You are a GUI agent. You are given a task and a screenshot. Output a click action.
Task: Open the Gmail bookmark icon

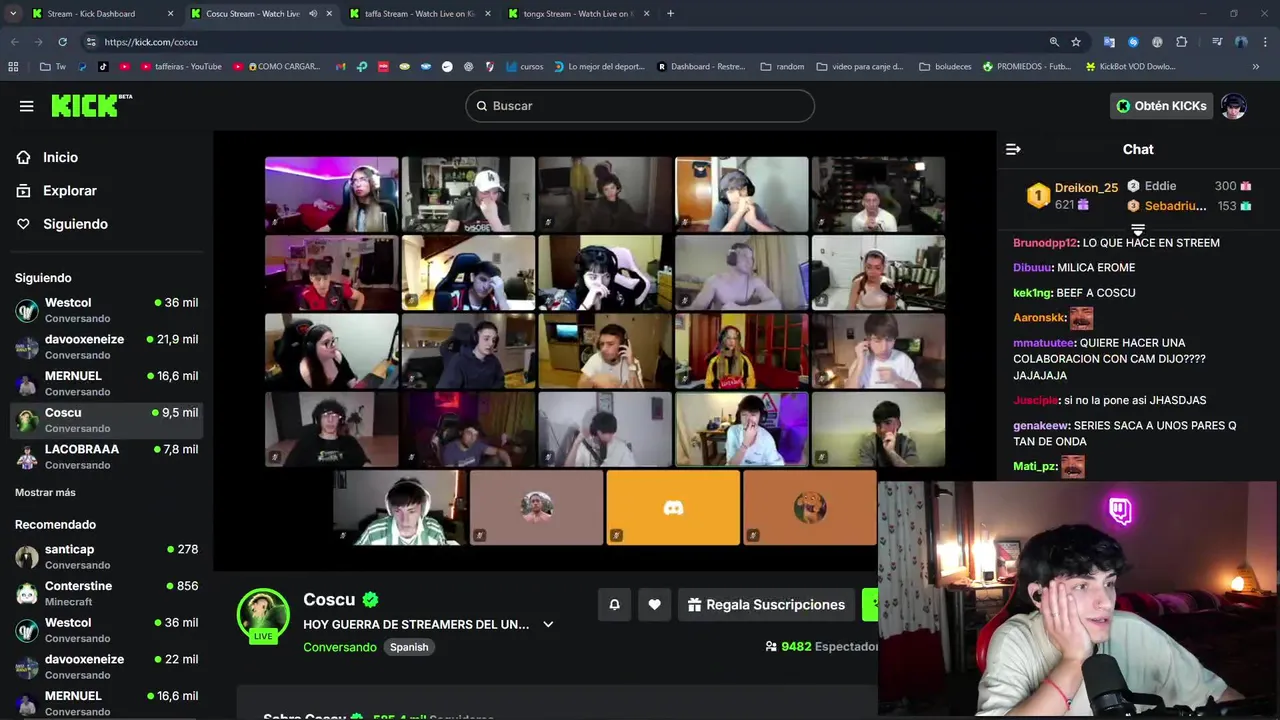340,67
